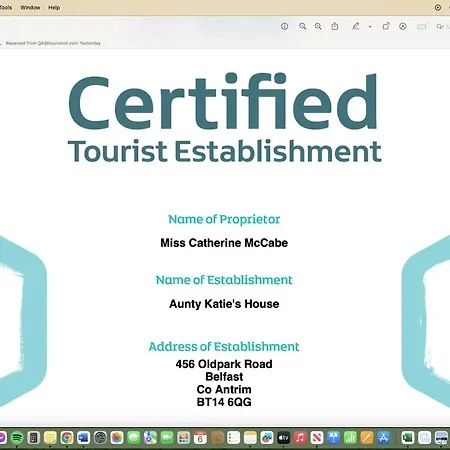Open Microsoft Excel from the Dock
This screenshot has height=450, width=450.
point(408,437)
